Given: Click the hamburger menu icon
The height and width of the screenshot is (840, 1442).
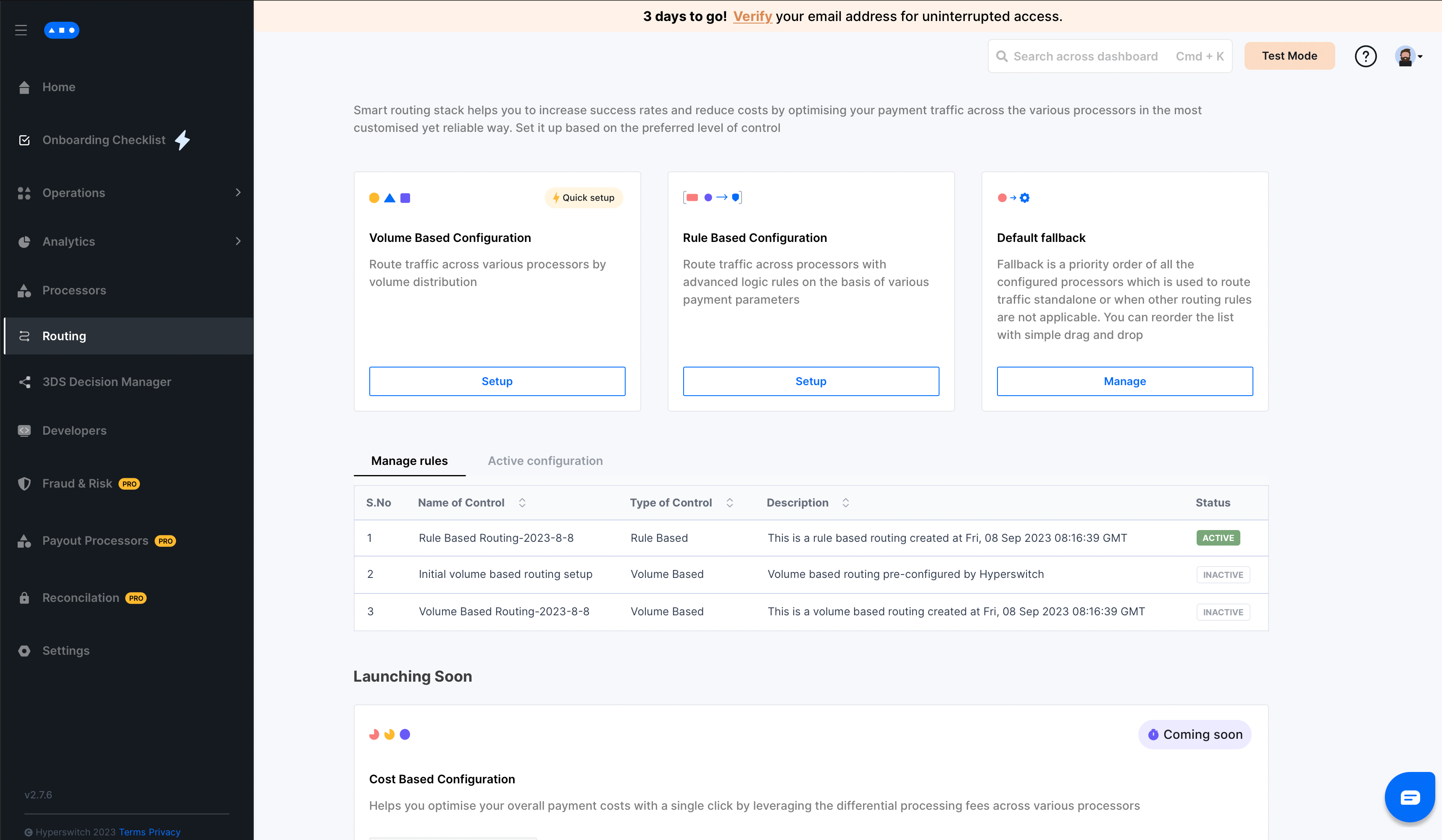Looking at the screenshot, I should 21,30.
